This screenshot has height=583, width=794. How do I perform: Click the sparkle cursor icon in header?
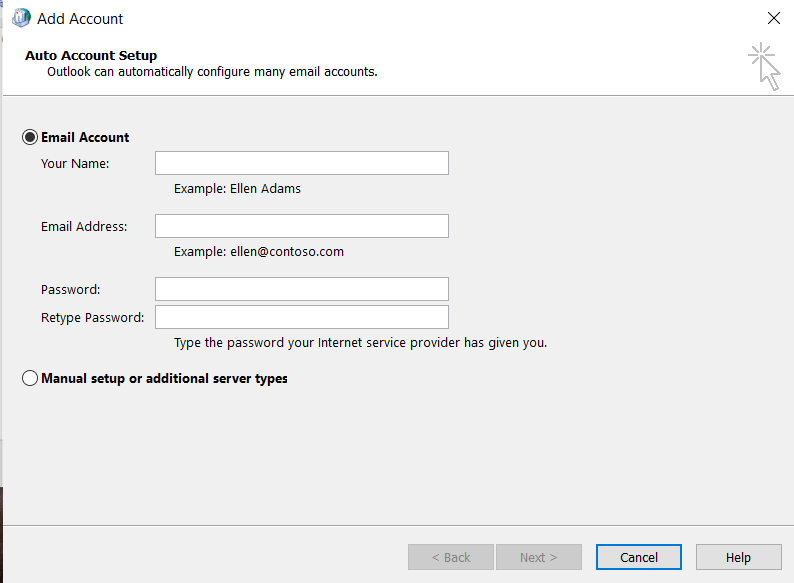point(764,66)
